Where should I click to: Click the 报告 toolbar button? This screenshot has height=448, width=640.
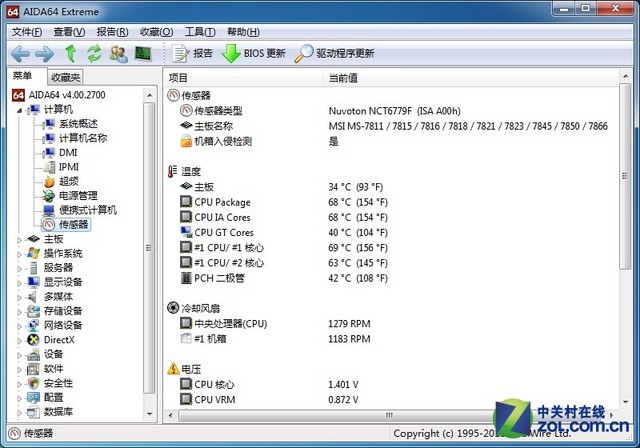pyautogui.click(x=192, y=53)
